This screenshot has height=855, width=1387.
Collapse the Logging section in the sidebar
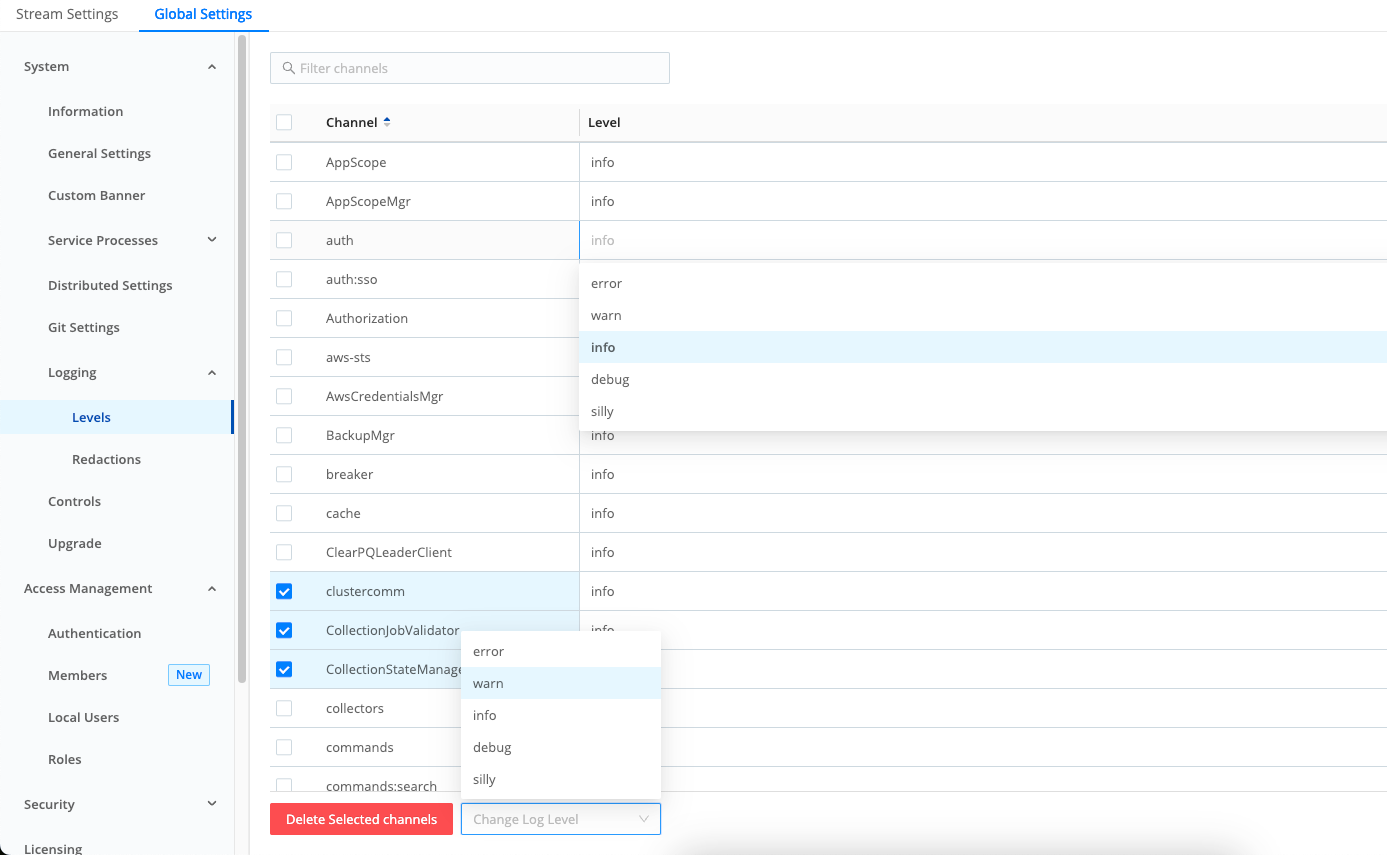[211, 372]
